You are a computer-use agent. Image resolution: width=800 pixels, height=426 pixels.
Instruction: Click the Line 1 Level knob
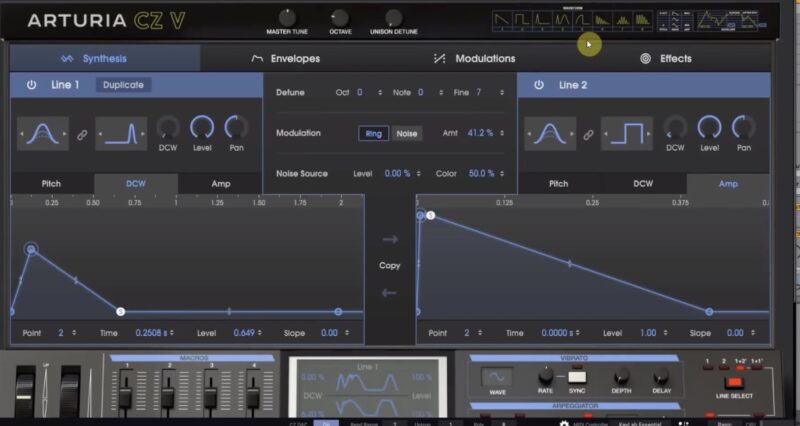(x=202, y=128)
